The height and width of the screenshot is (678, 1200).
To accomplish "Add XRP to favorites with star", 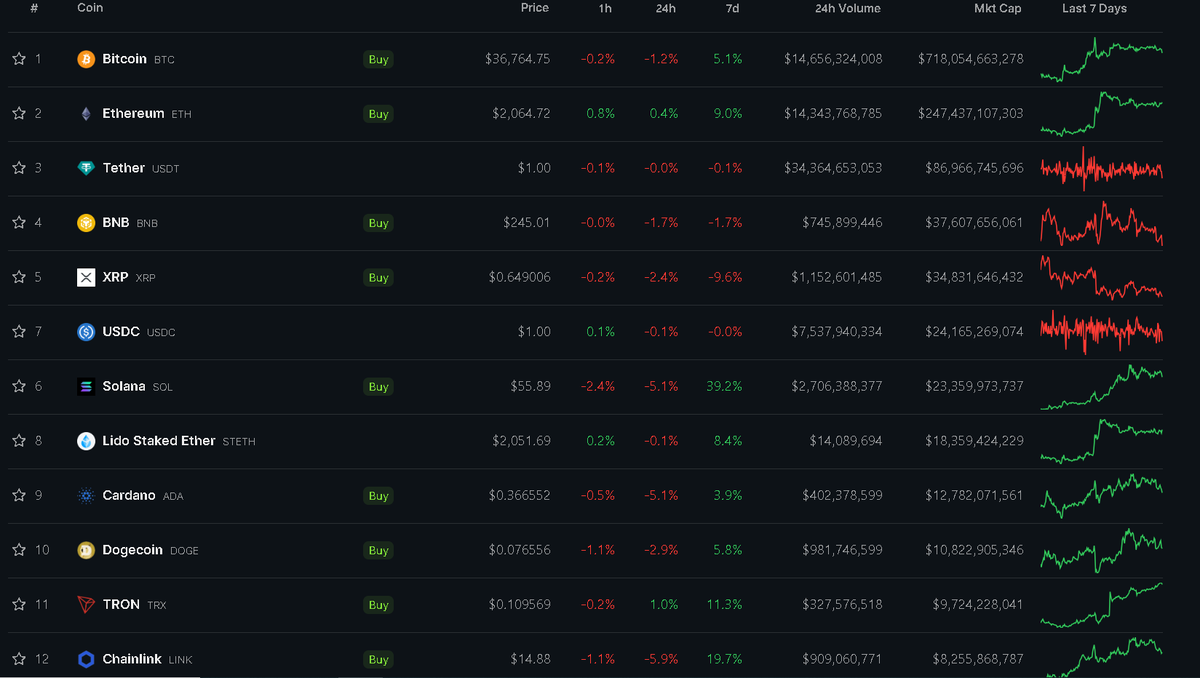I will pyautogui.click(x=18, y=277).
